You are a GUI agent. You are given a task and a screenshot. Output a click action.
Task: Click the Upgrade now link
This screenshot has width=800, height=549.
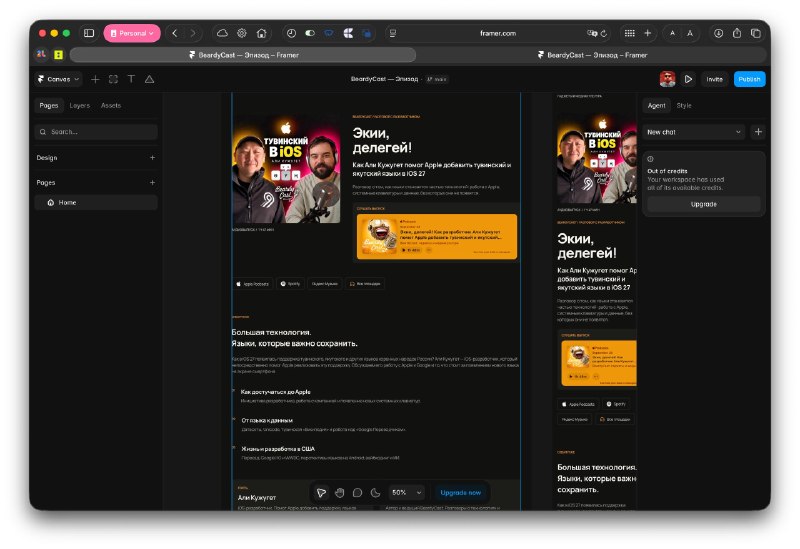point(460,493)
